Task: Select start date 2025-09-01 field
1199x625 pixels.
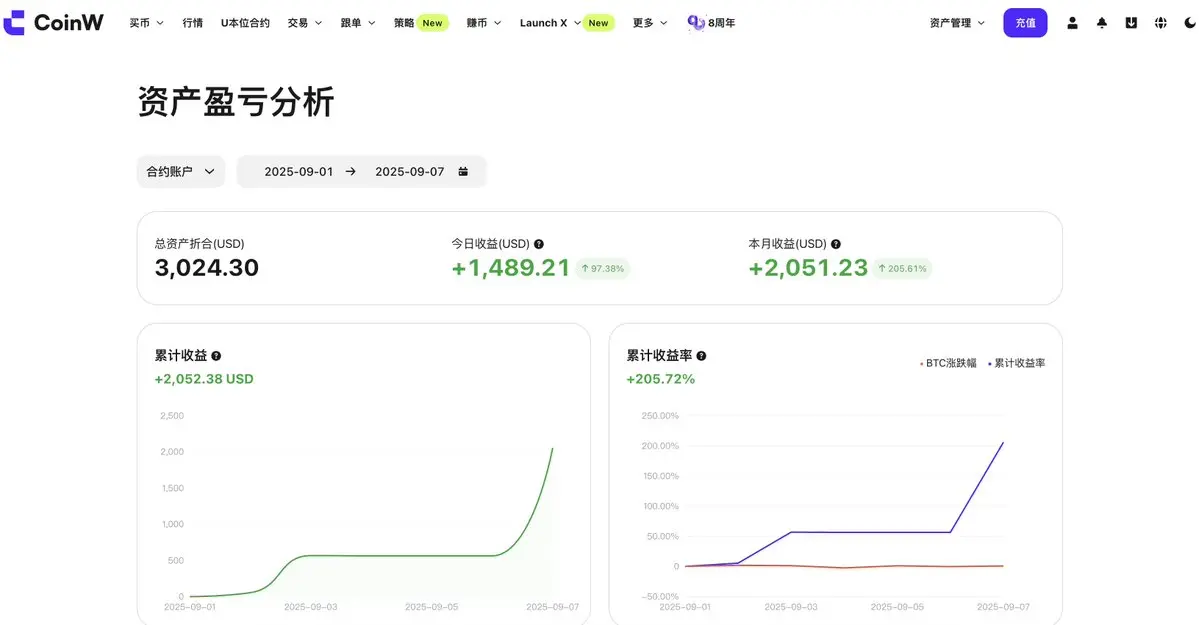Action: (x=298, y=171)
